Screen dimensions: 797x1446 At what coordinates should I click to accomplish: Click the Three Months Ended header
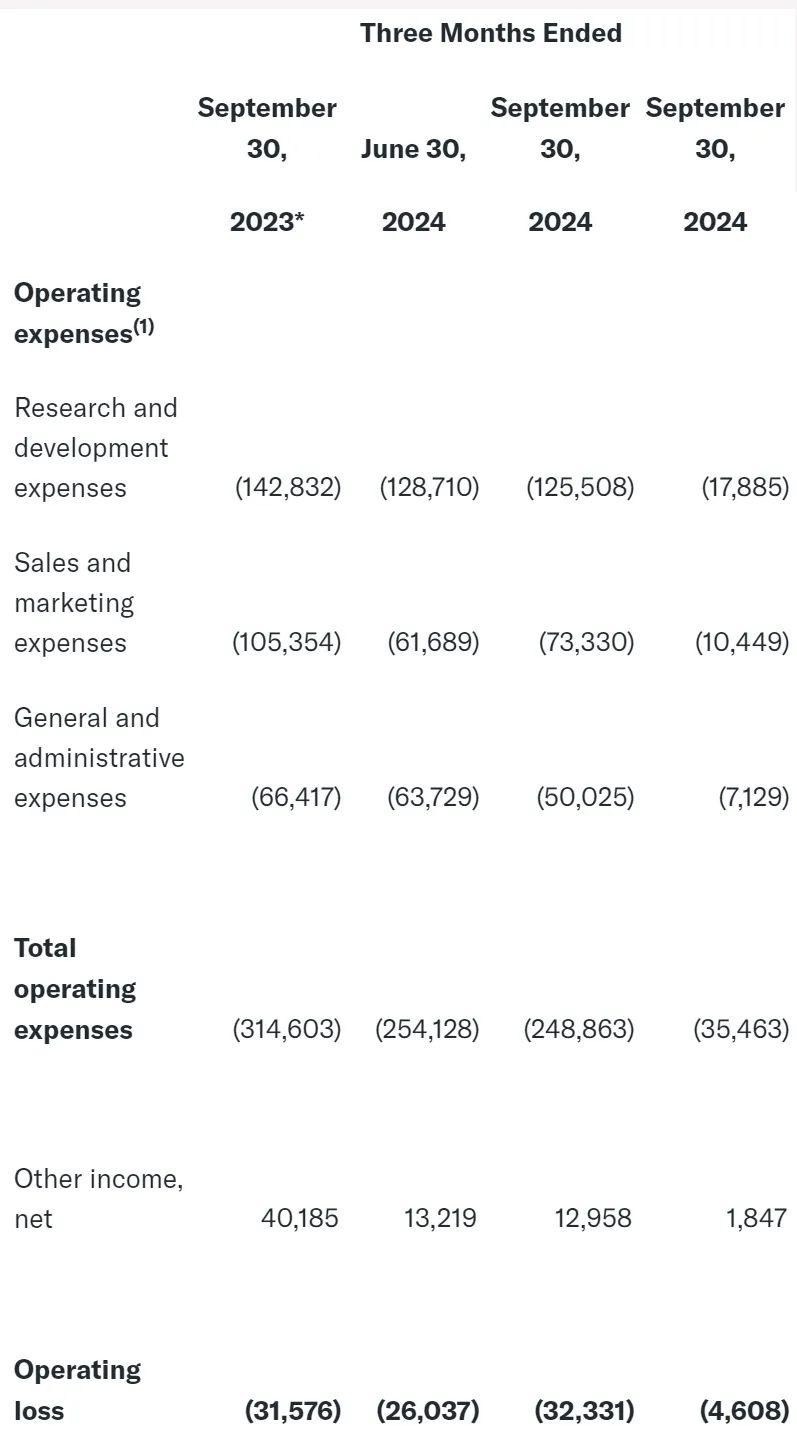coord(491,33)
